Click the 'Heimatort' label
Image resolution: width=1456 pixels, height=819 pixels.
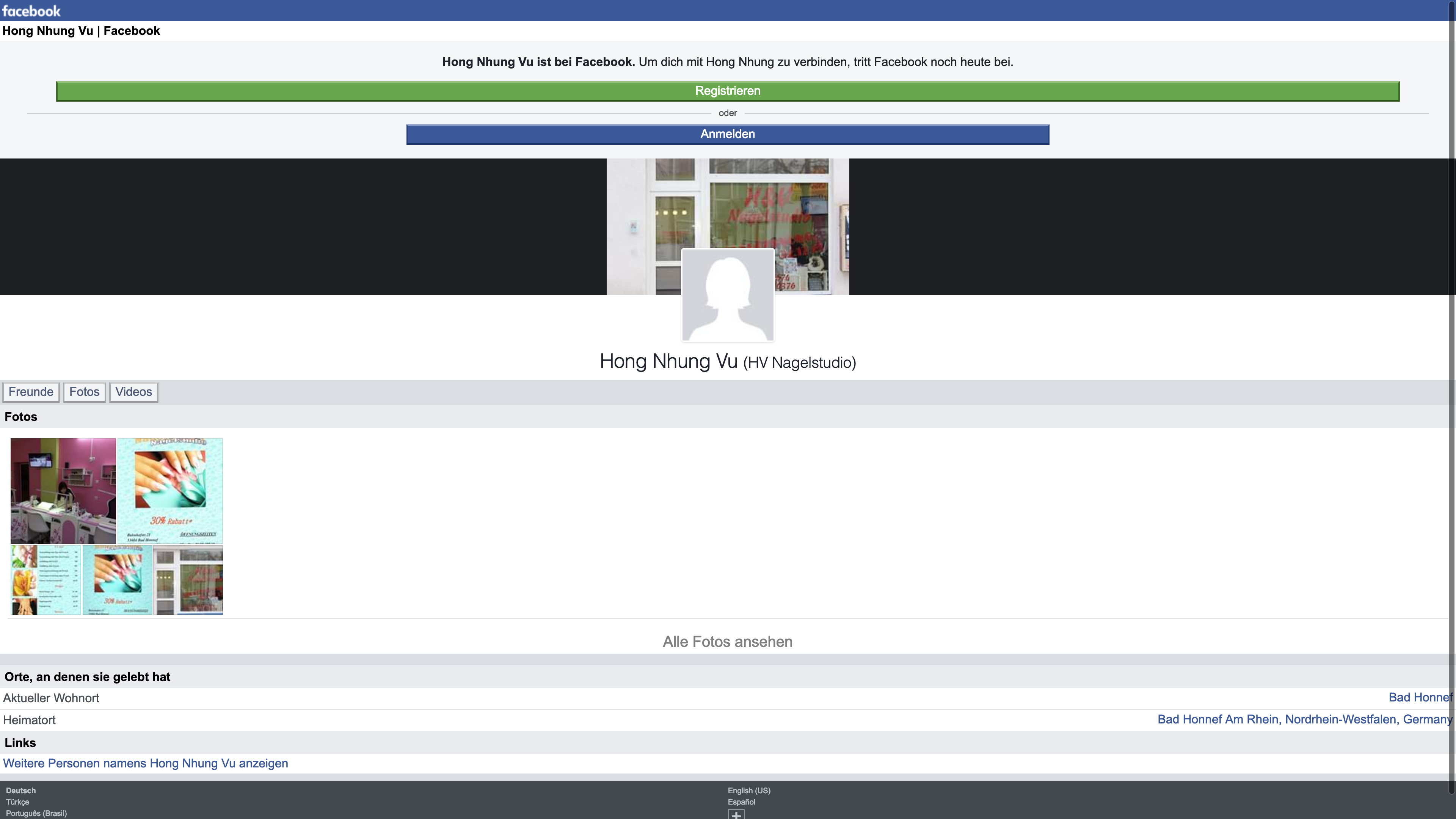pyautogui.click(x=30, y=720)
